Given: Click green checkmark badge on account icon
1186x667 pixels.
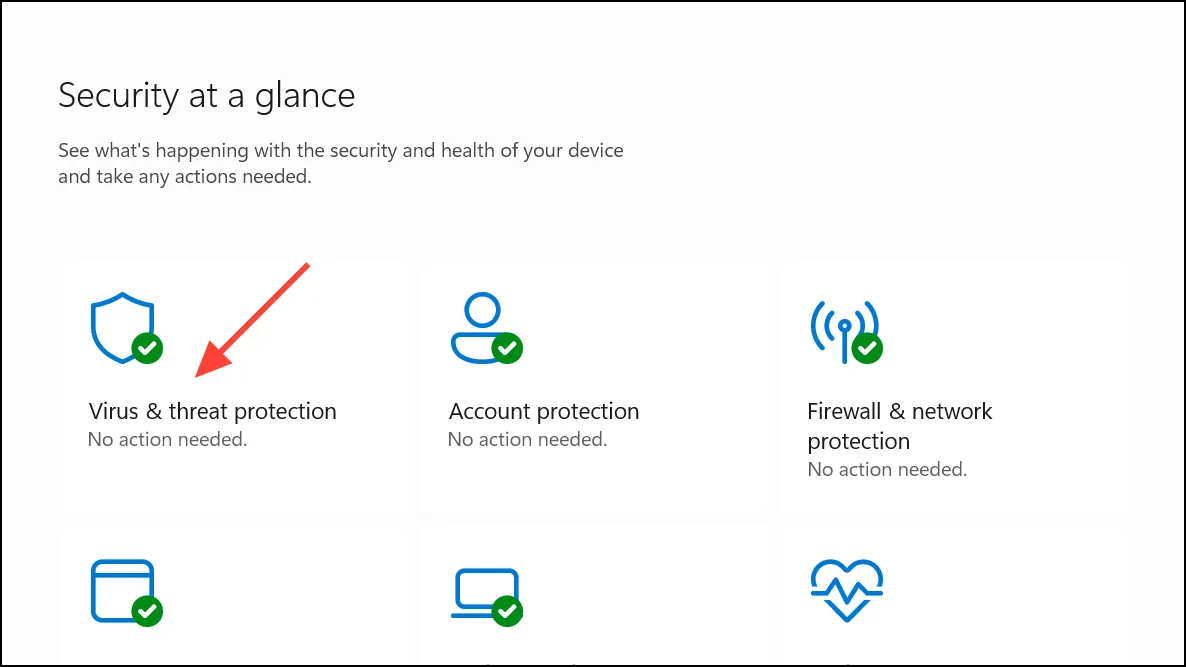Looking at the screenshot, I should [x=508, y=348].
